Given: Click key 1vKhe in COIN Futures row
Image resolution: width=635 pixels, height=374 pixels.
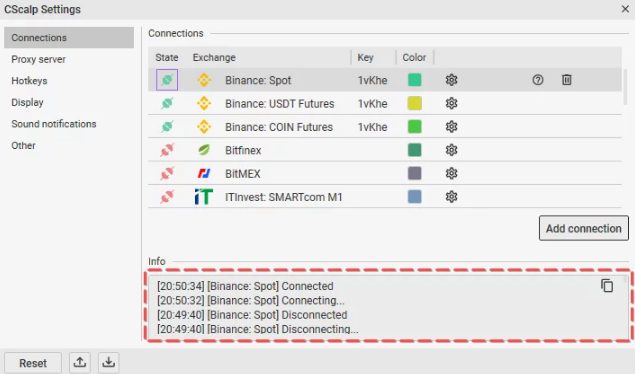Looking at the screenshot, I should tap(372, 127).
